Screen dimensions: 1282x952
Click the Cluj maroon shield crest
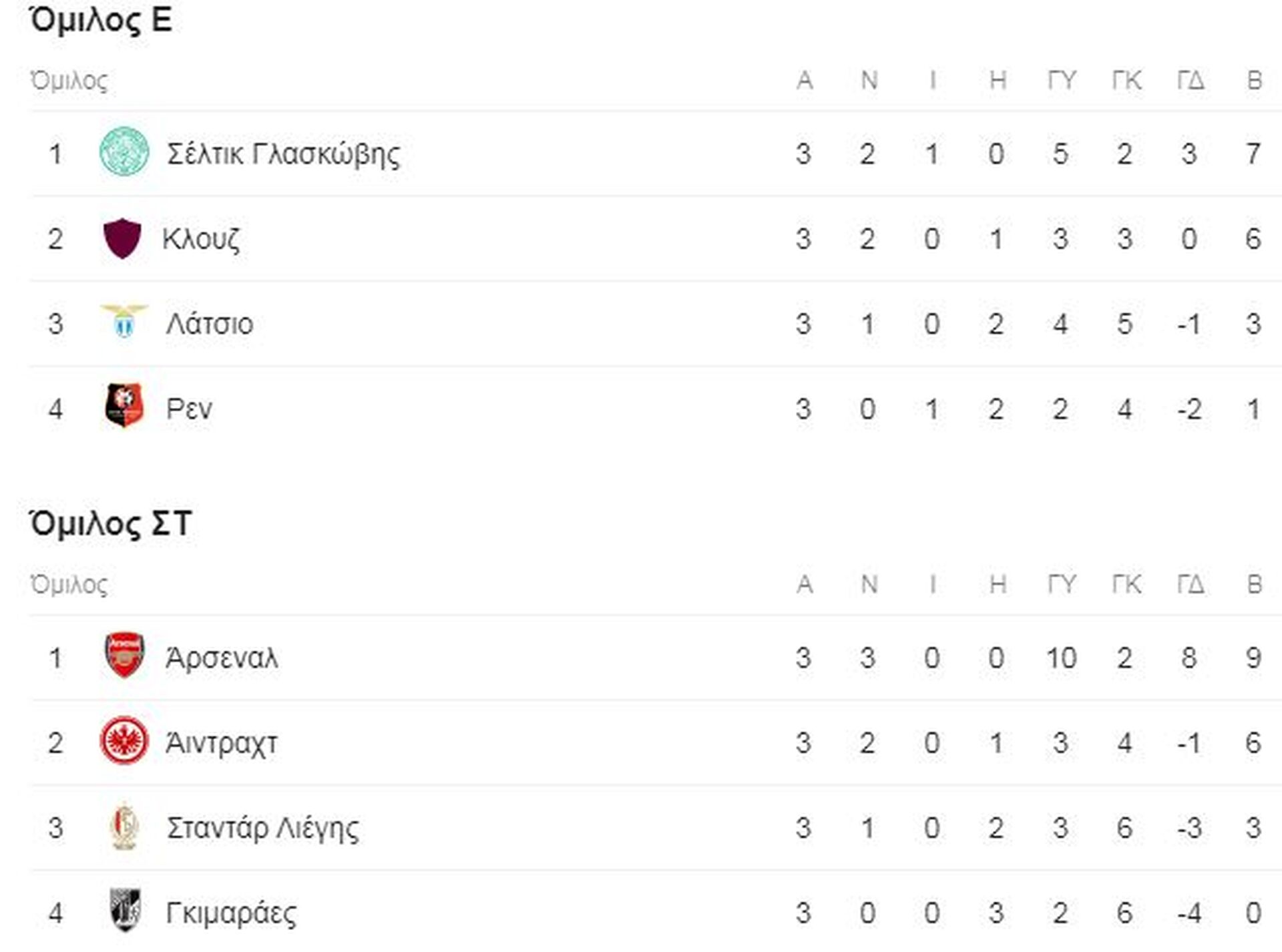point(122,238)
